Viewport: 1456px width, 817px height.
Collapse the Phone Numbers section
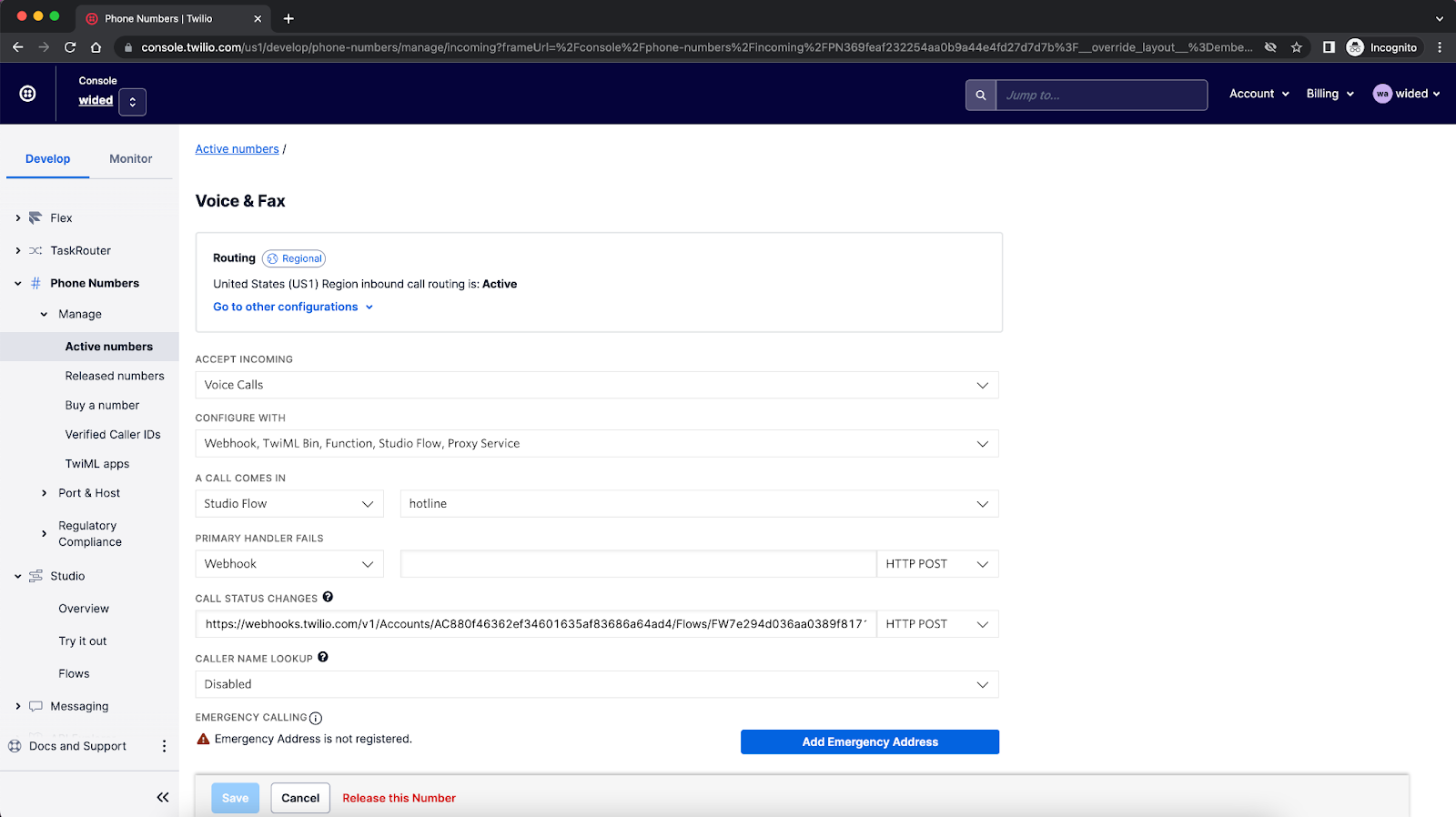[x=18, y=284]
